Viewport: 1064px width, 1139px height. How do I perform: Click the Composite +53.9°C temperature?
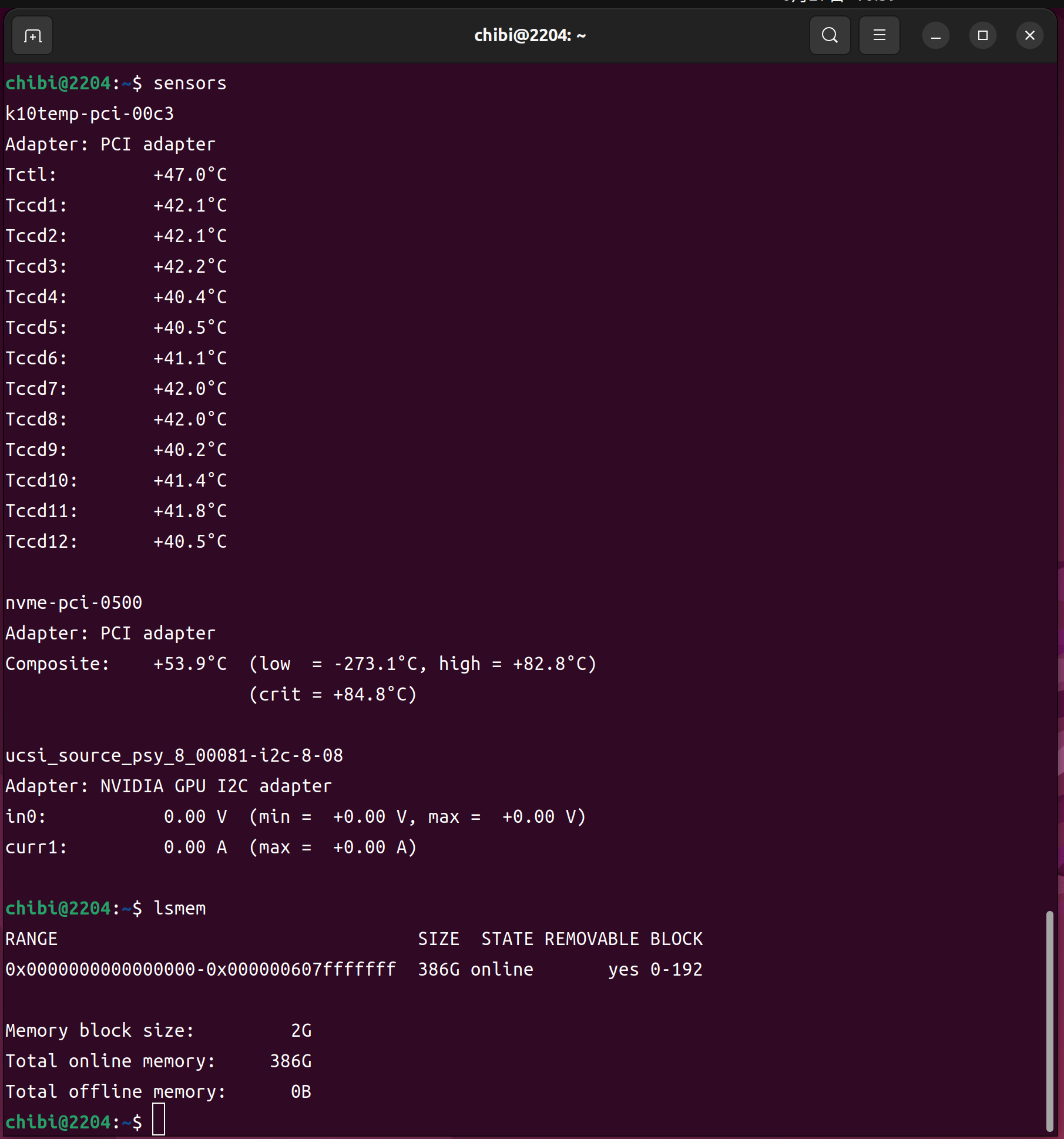190,664
